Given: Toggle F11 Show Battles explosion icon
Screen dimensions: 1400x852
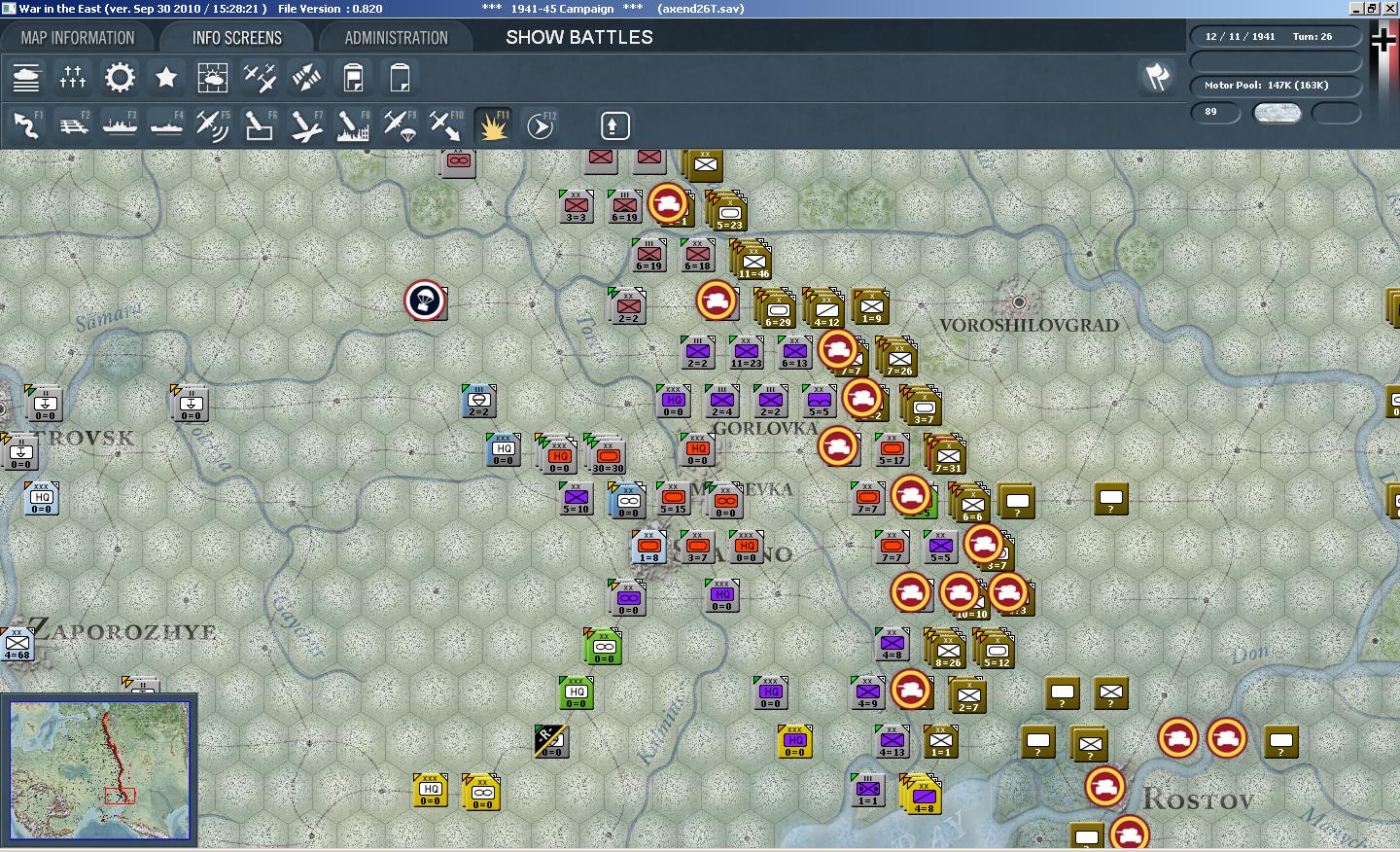Looking at the screenshot, I should (x=493, y=125).
